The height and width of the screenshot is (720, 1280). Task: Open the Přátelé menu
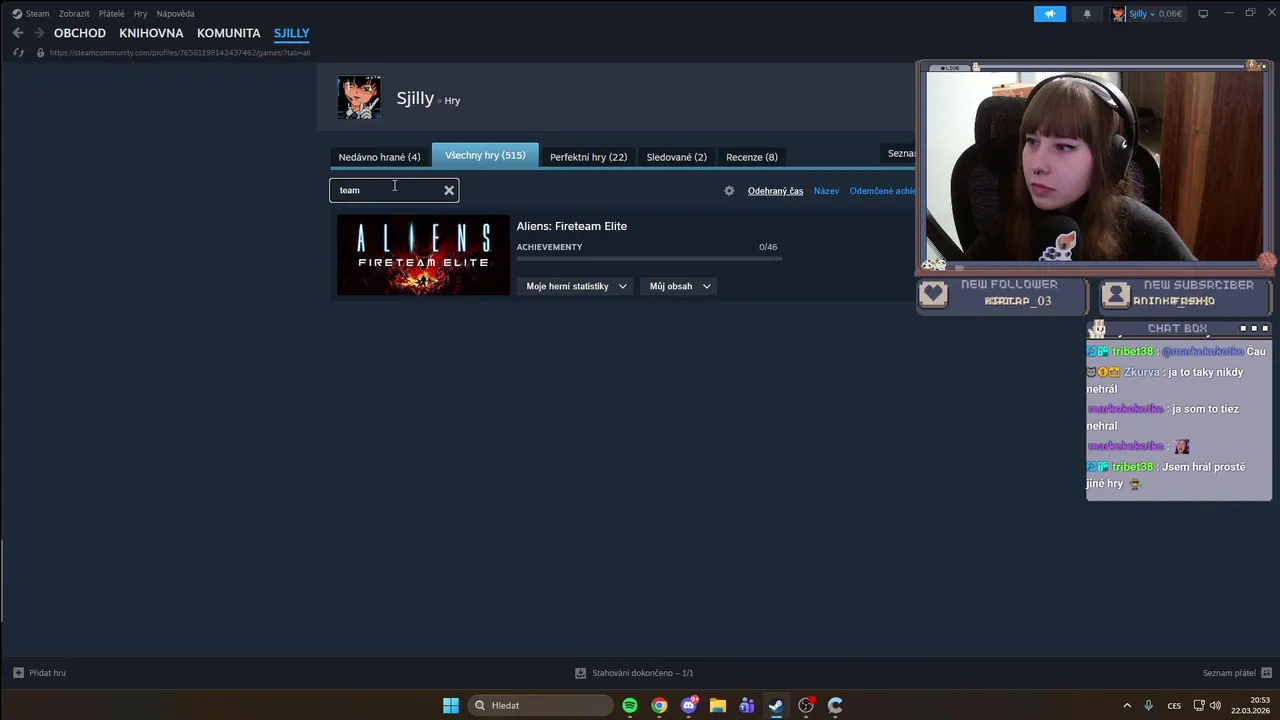(112, 14)
